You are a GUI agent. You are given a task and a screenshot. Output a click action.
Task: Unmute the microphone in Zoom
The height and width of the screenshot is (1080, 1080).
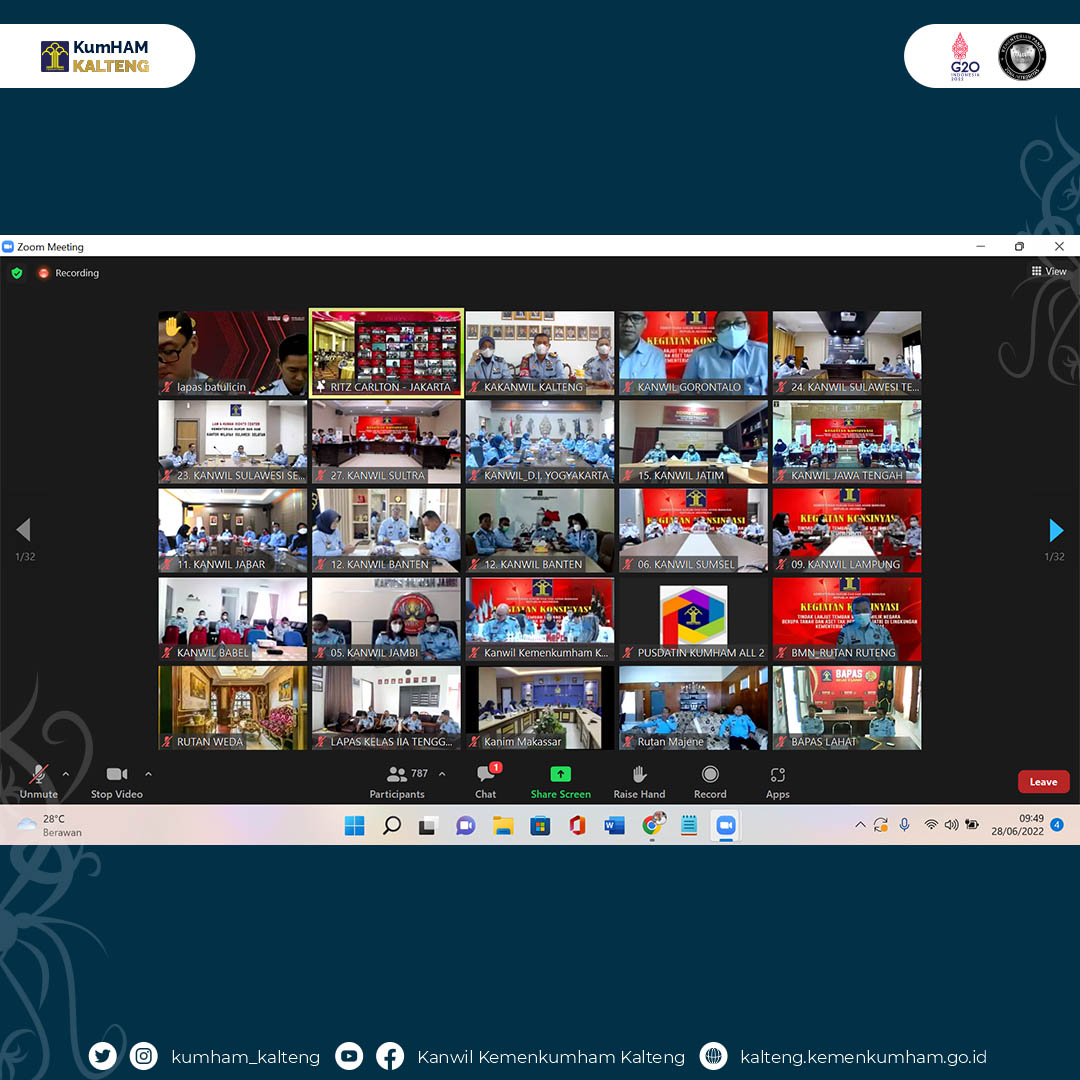pyautogui.click(x=39, y=782)
